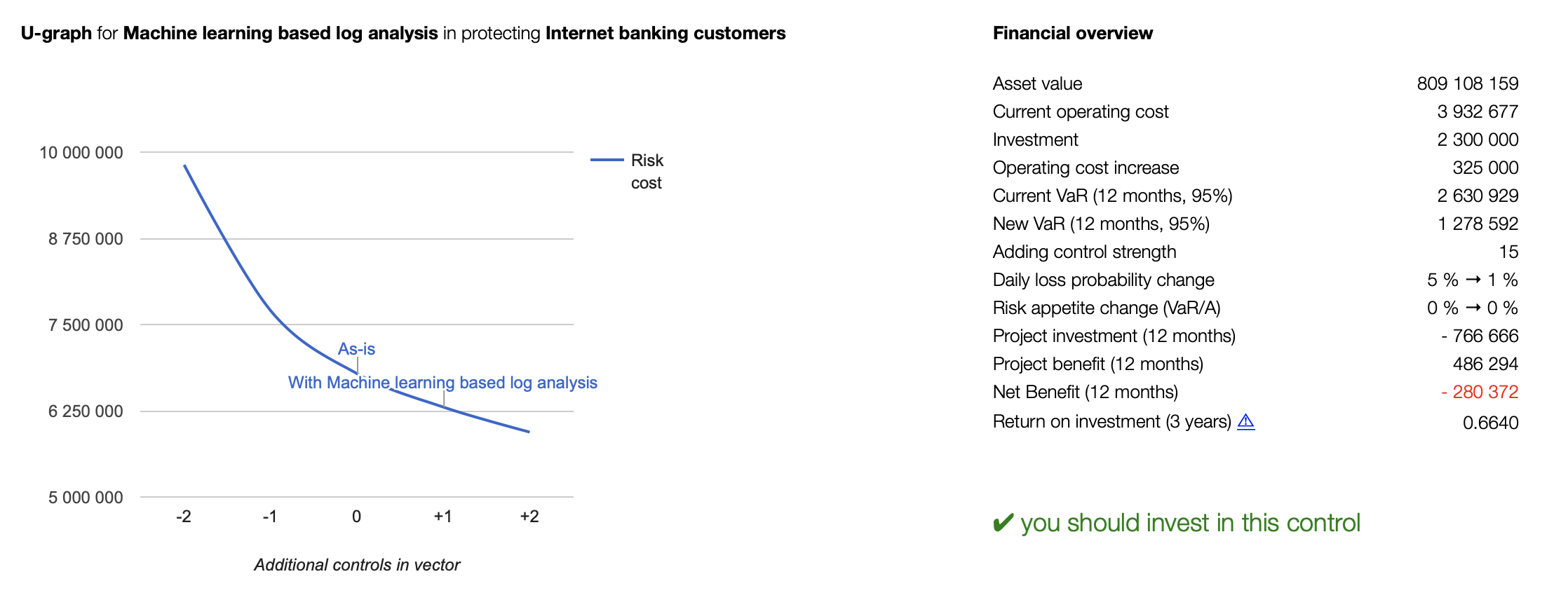Screen dimensions: 1568x600
Task: Click the Asset value amount 809 108 159
Action: [1468, 83]
